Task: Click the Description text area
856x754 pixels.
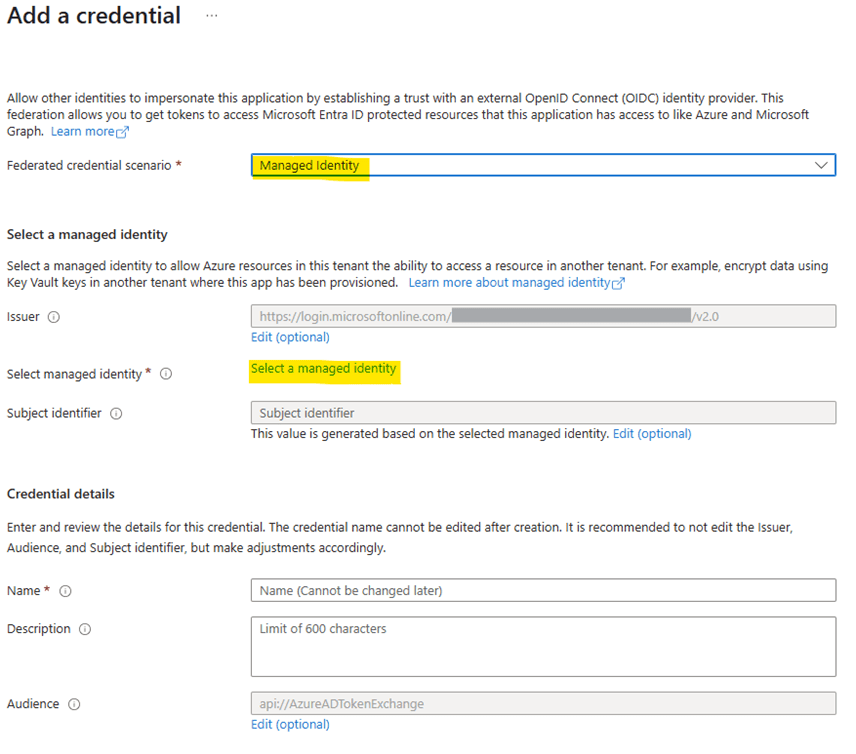Action: pyautogui.click(x=542, y=646)
